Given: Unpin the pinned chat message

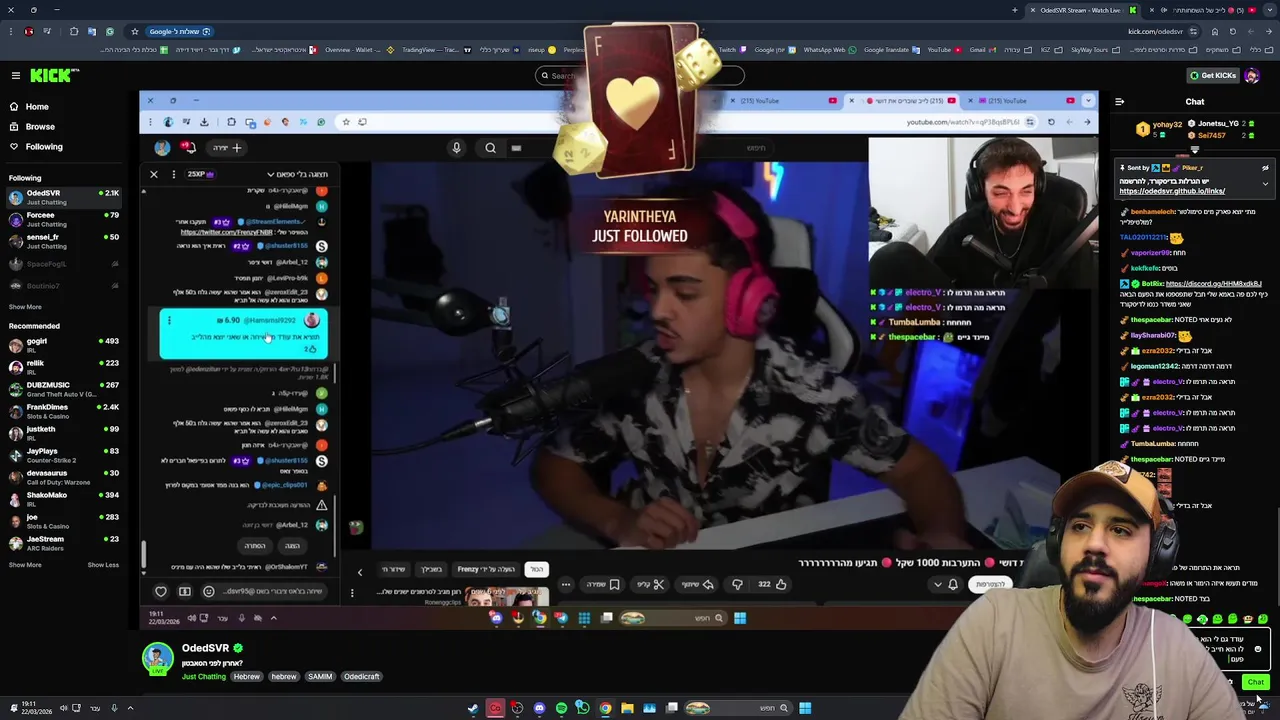Looking at the screenshot, I should (1265, 168).
